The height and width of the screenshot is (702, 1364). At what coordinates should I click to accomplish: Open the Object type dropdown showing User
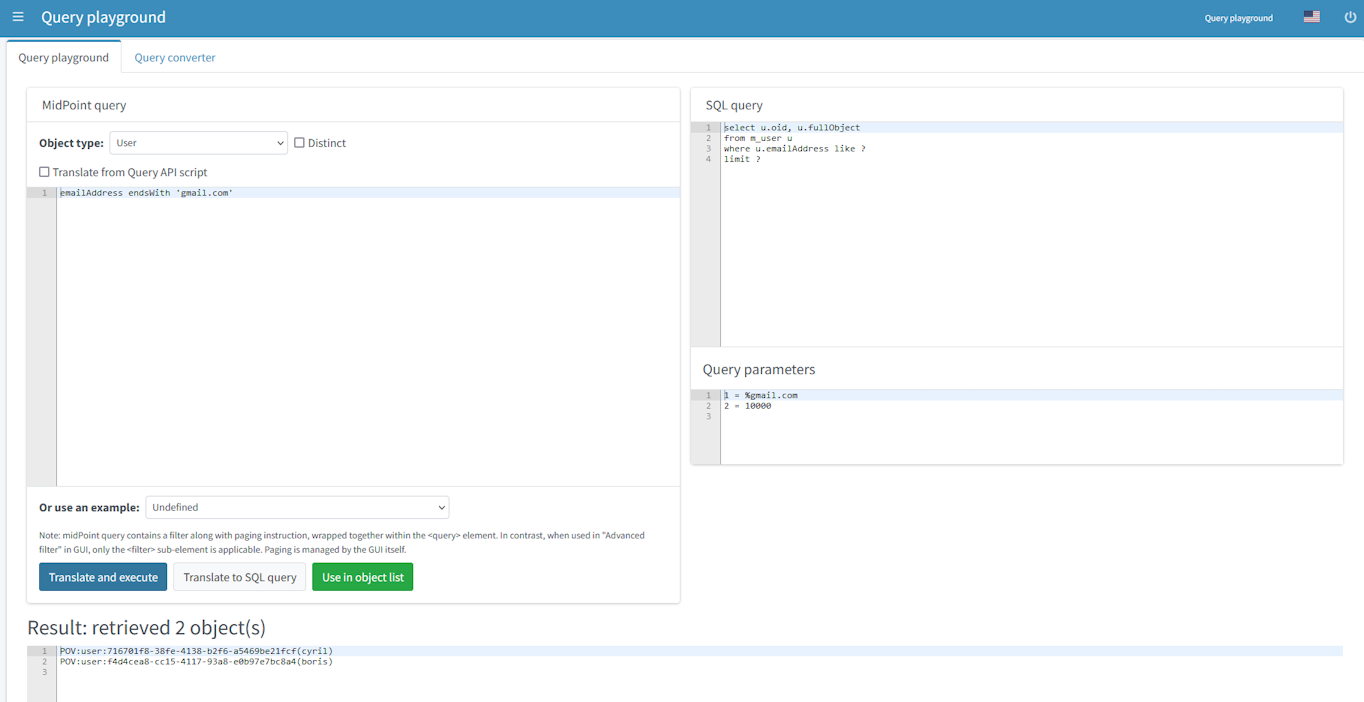click(x=198, y=142)
